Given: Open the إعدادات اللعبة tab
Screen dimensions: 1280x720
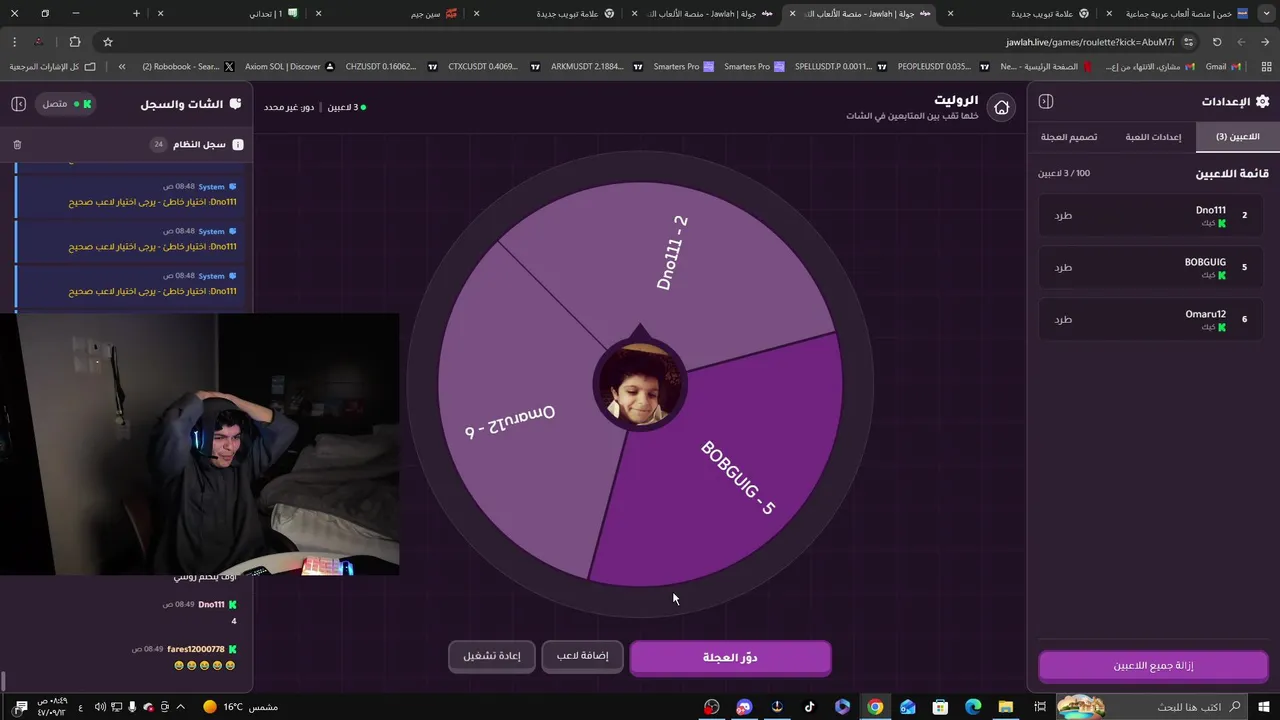Looking at the screenshot, I should coord(1153,137).
